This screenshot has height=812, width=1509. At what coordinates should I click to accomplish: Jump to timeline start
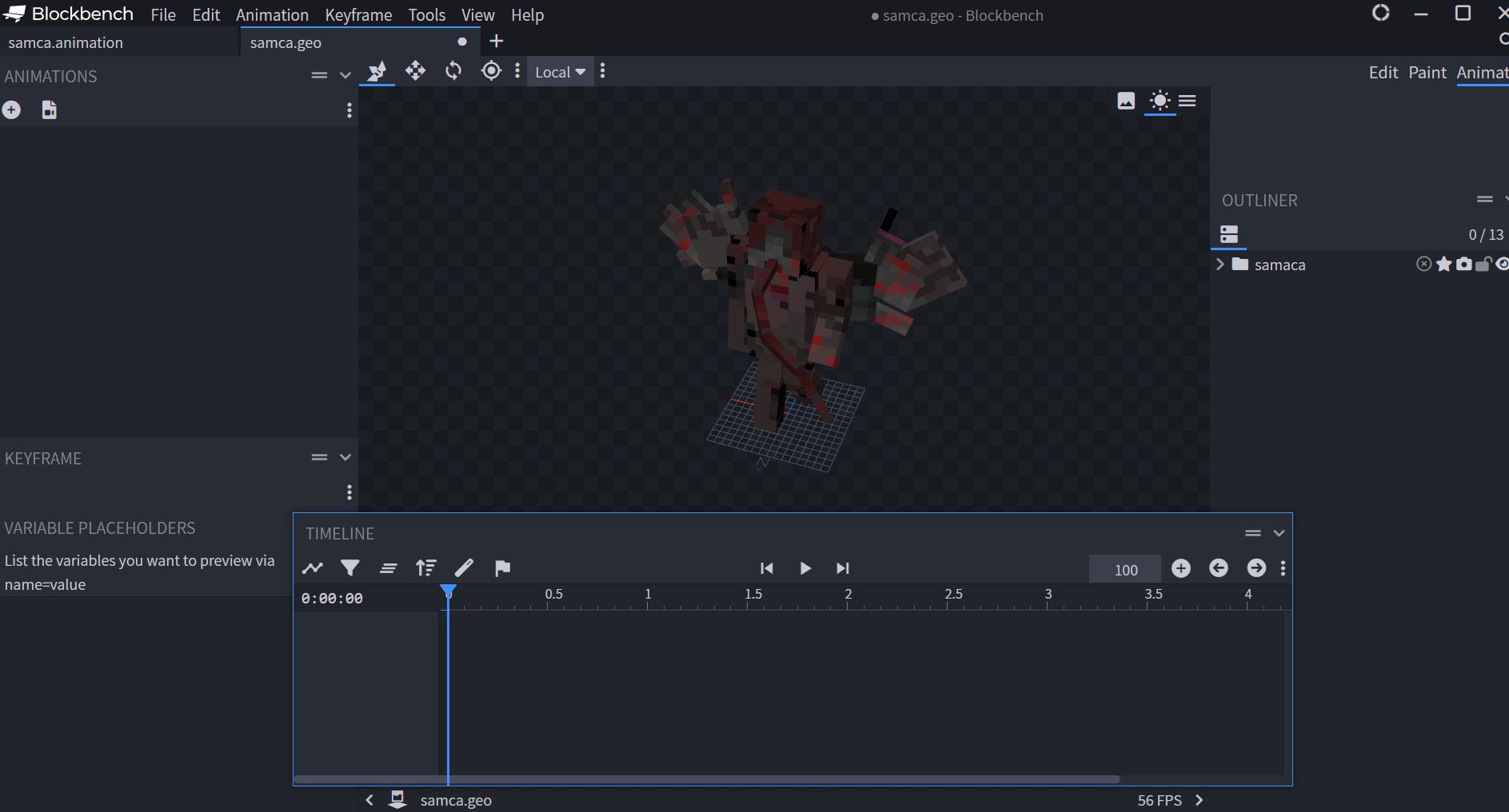767,568
